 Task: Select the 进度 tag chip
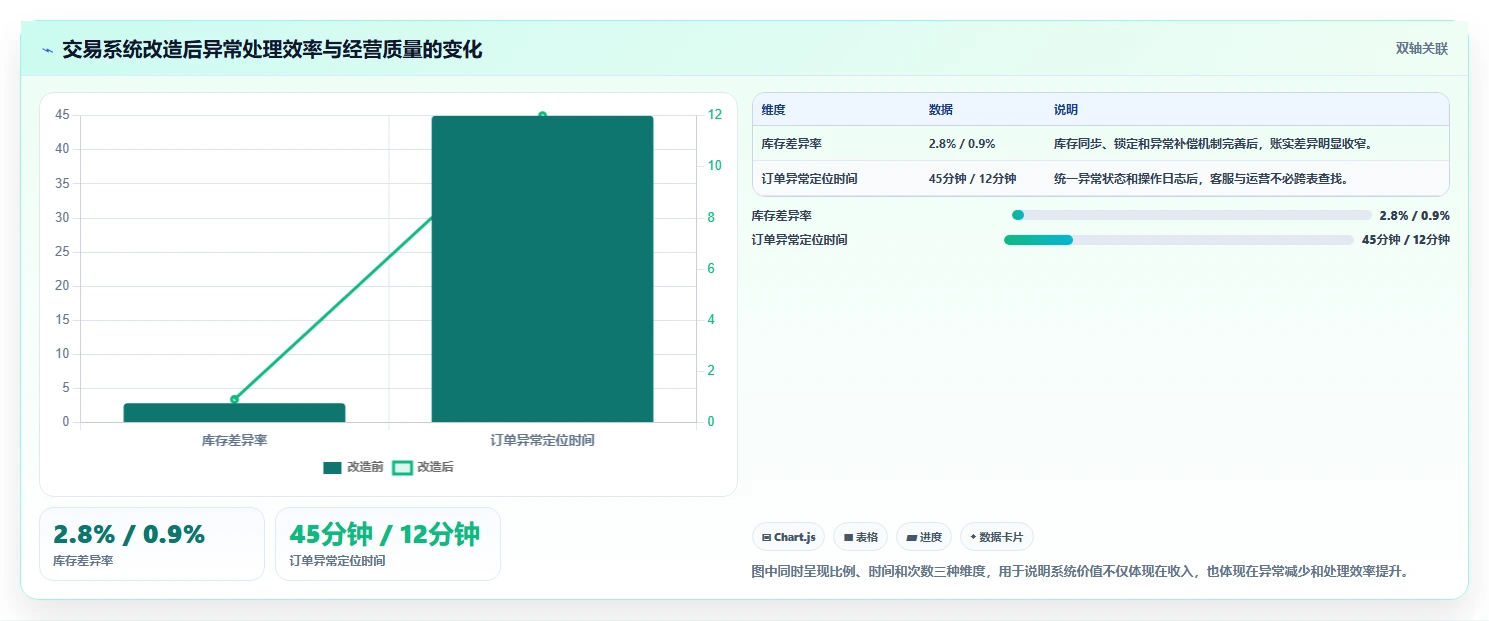tap(924, 537)
